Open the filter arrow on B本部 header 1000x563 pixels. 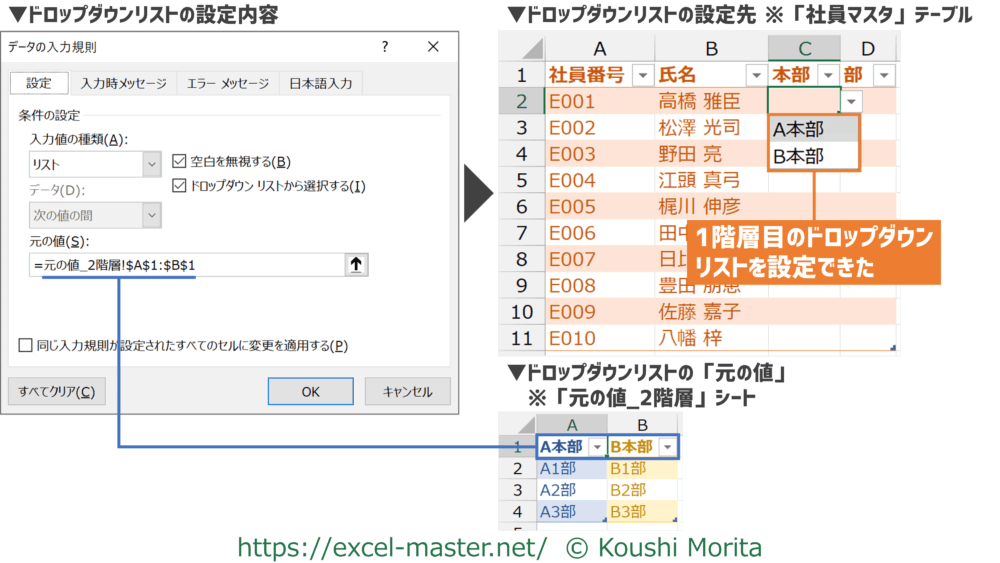point(665,446)
